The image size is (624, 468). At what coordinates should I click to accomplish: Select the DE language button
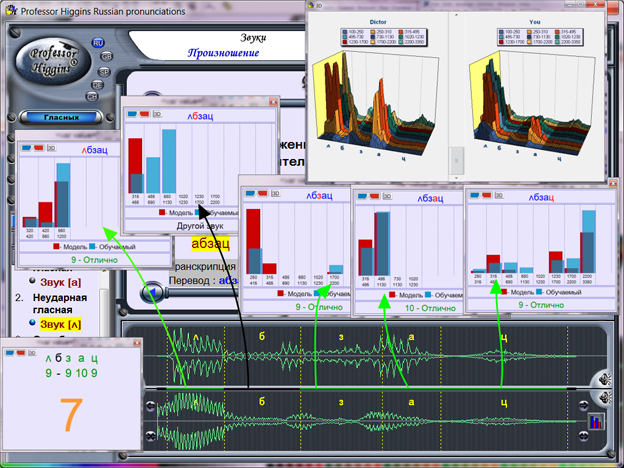(x=97, y=84)
